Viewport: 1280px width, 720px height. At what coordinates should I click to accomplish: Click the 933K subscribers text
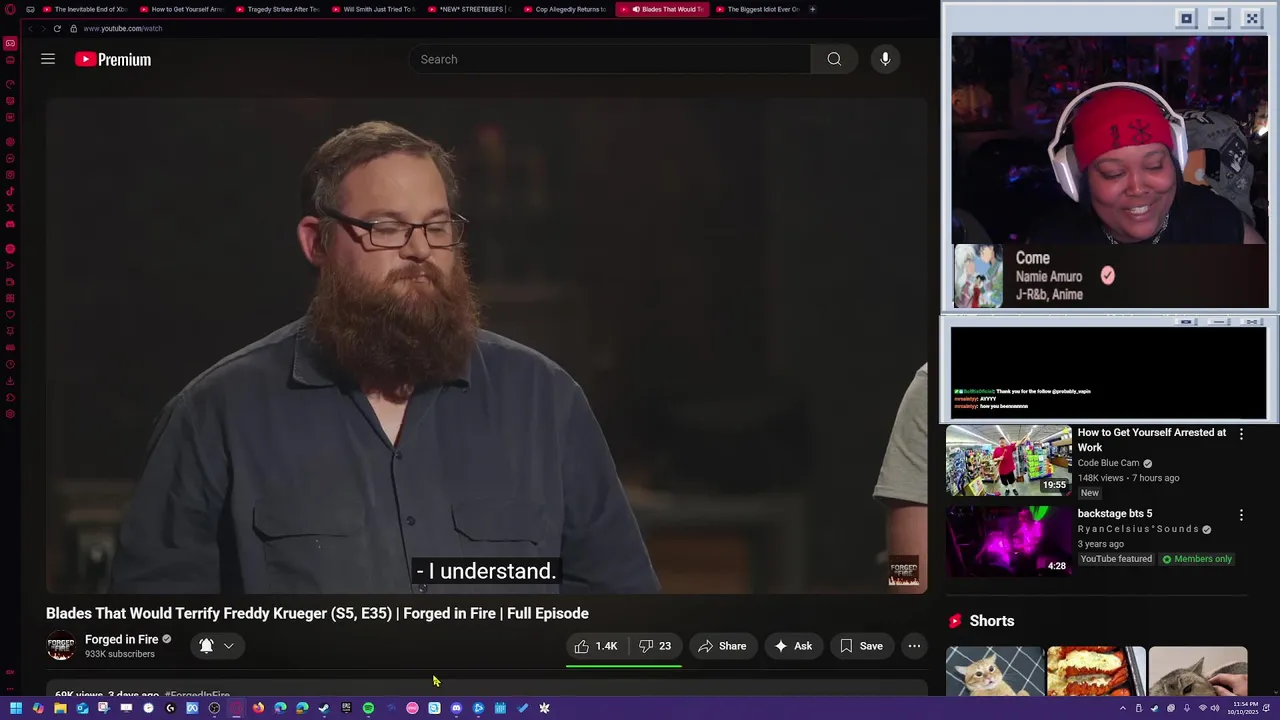point(120,654)
